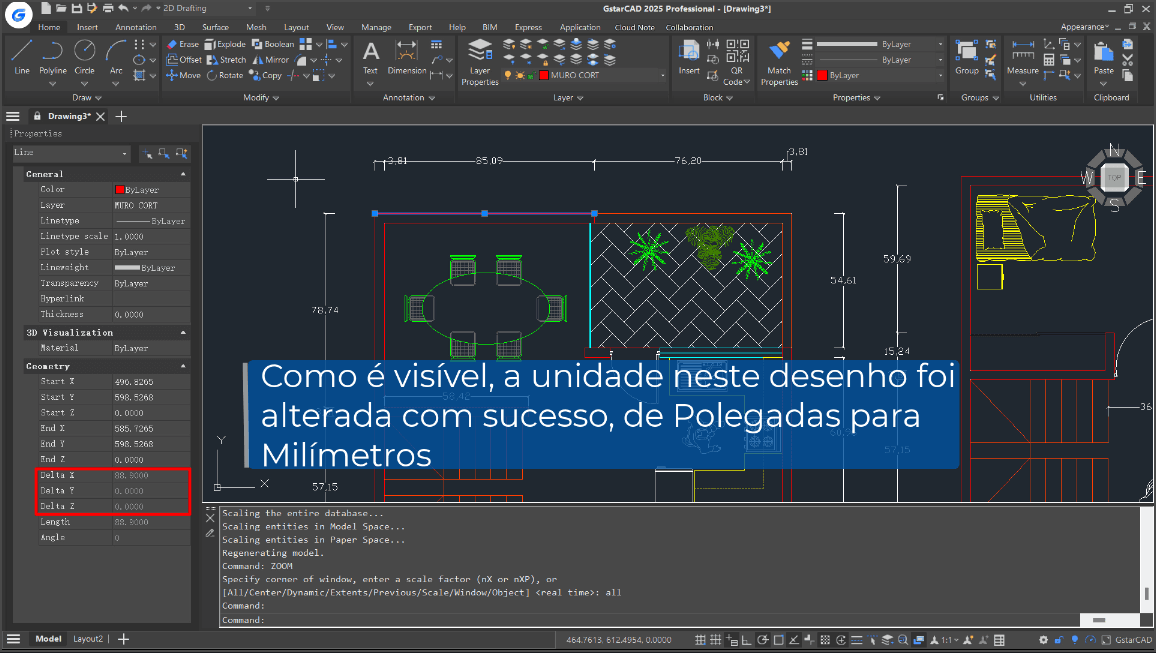This screenshot has width=1156, height=653.
Task: Open the Home ribbon tab
Action: click(x=49, y=27)
